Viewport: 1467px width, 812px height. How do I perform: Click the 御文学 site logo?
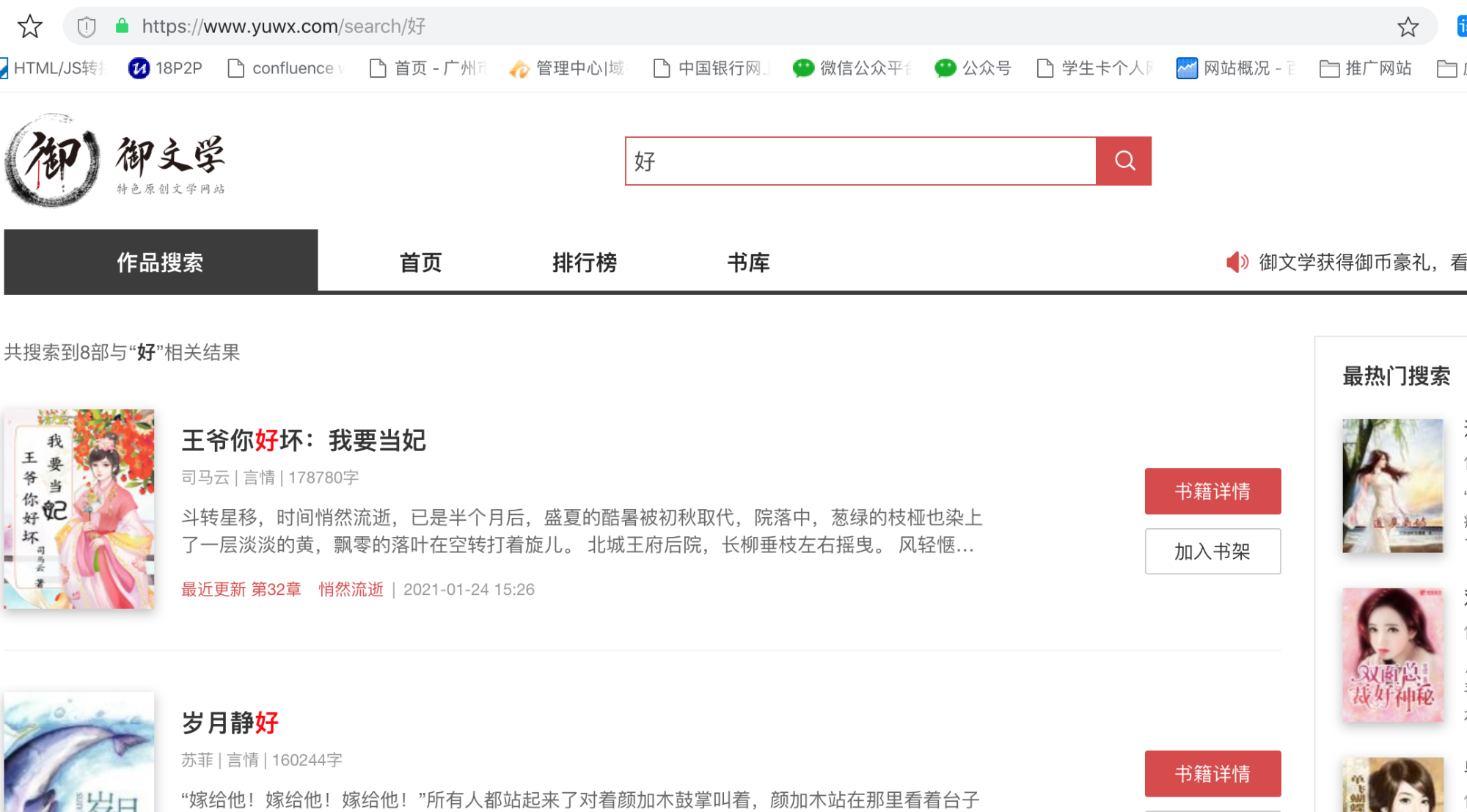[115, 161]
